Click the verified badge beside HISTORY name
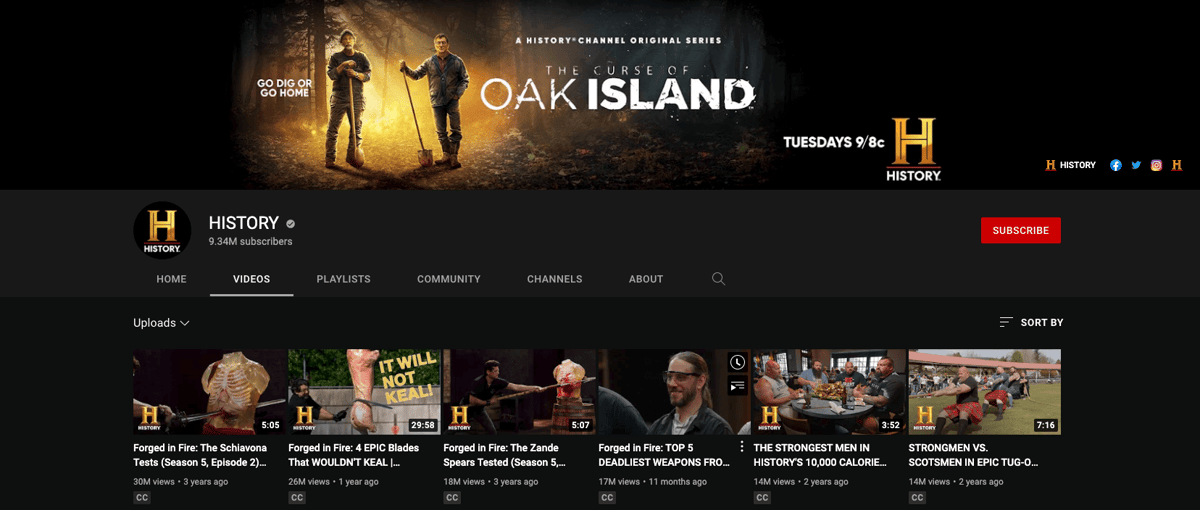 click(291, 224)
